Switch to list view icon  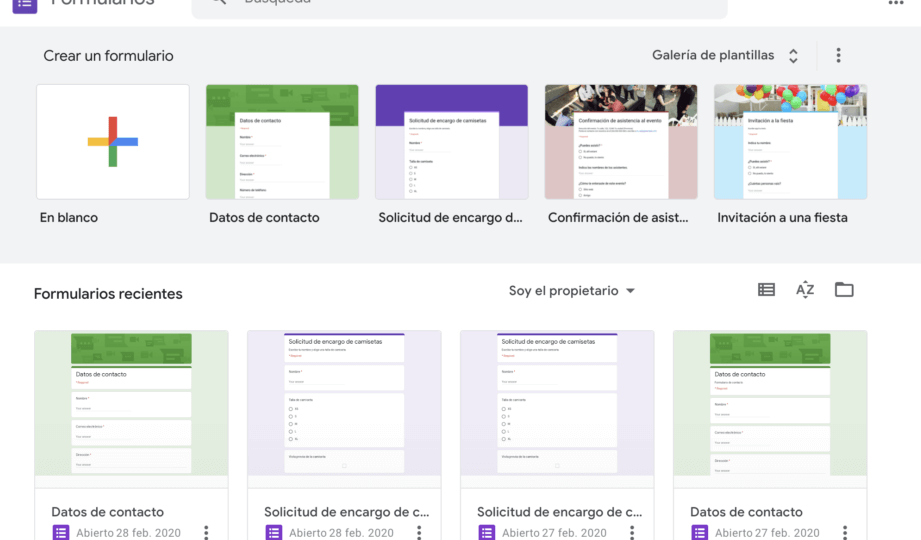(x=766, y=290)
